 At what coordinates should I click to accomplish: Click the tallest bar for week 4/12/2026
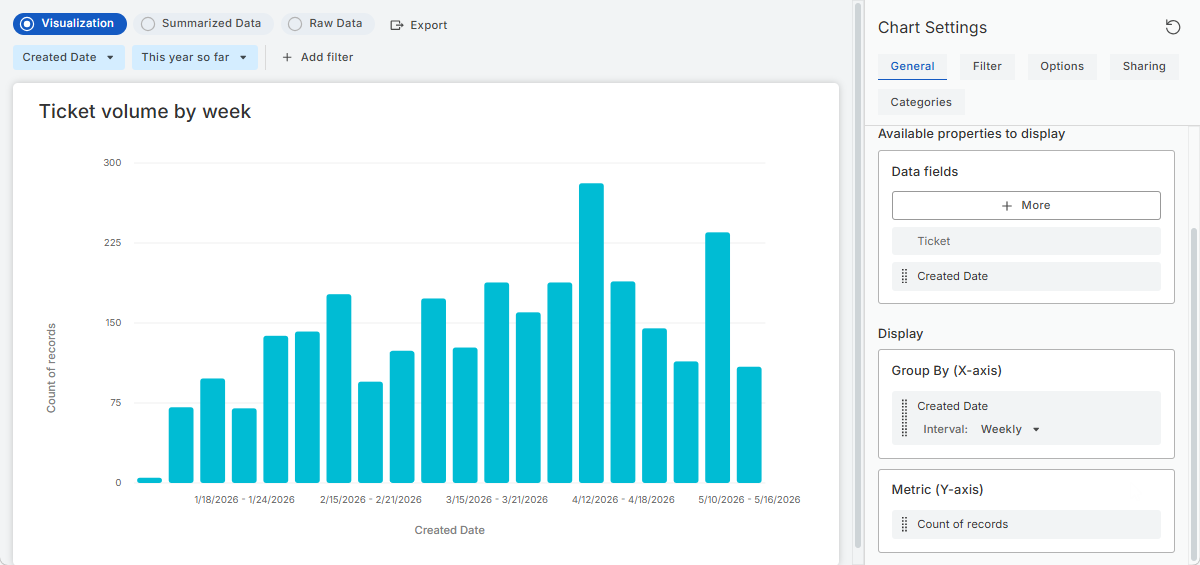[591, 333]
